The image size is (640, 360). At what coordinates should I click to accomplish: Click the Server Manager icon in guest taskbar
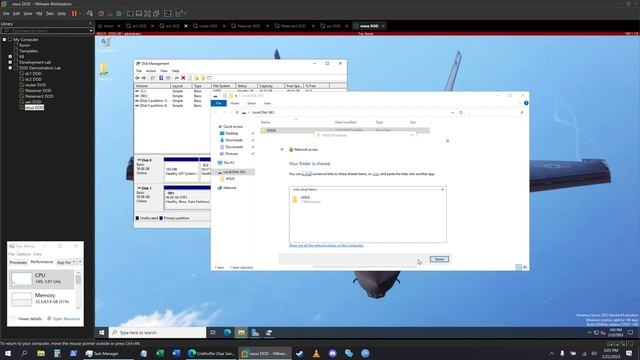255,333
